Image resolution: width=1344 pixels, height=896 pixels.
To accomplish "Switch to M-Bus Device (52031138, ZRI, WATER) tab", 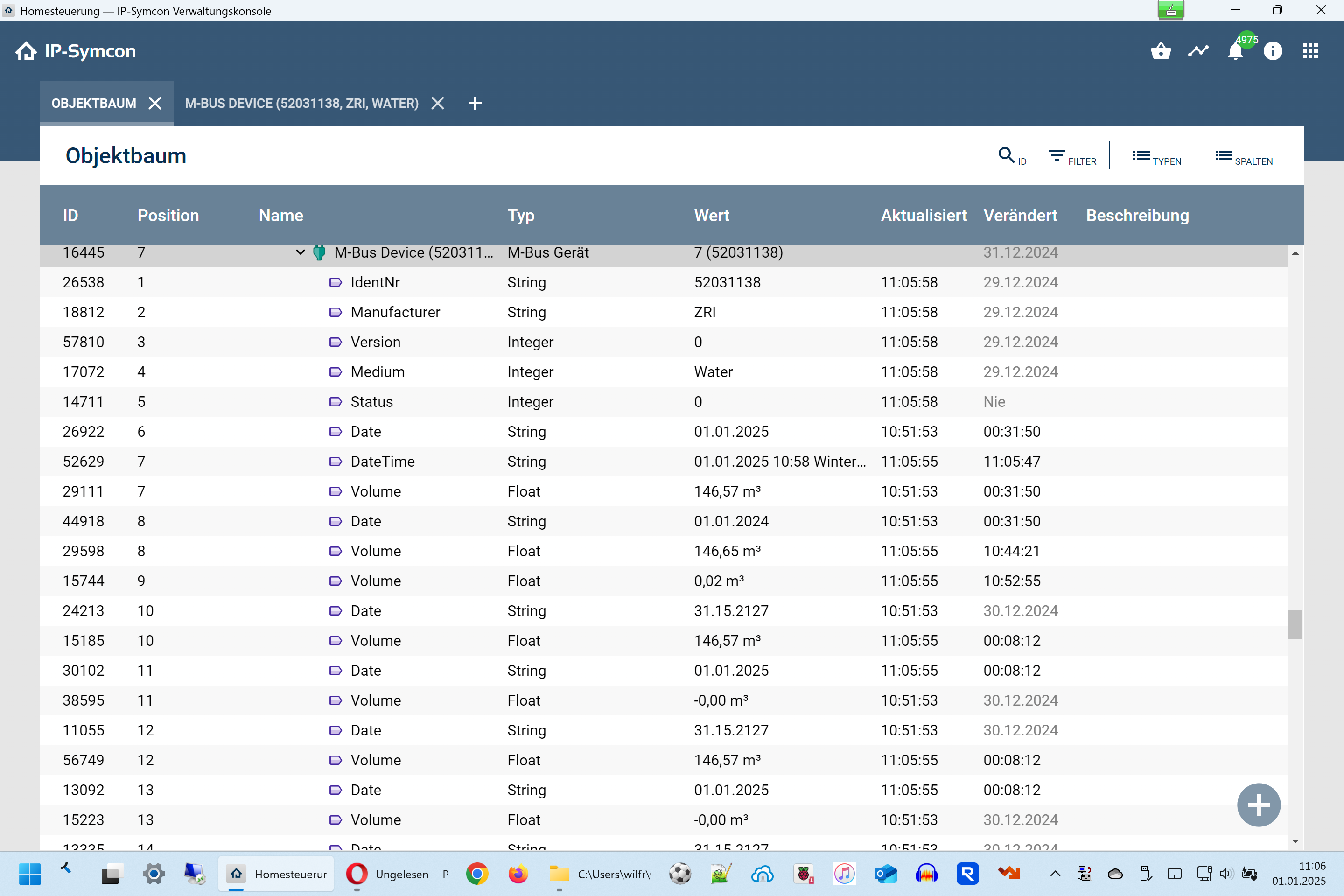I will 302,104.
